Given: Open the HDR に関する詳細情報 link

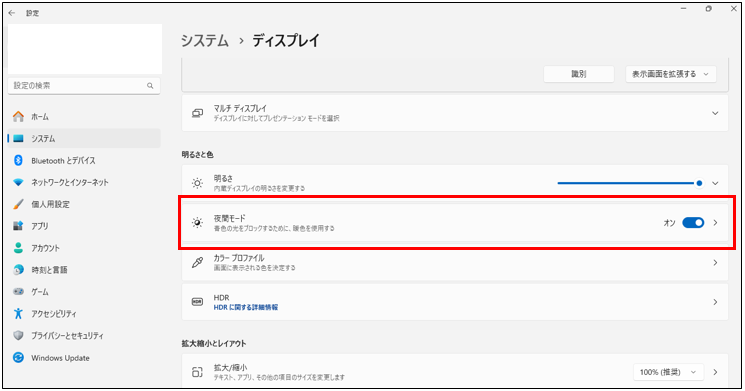Looking at the screenshot, I should coord(246,307).
